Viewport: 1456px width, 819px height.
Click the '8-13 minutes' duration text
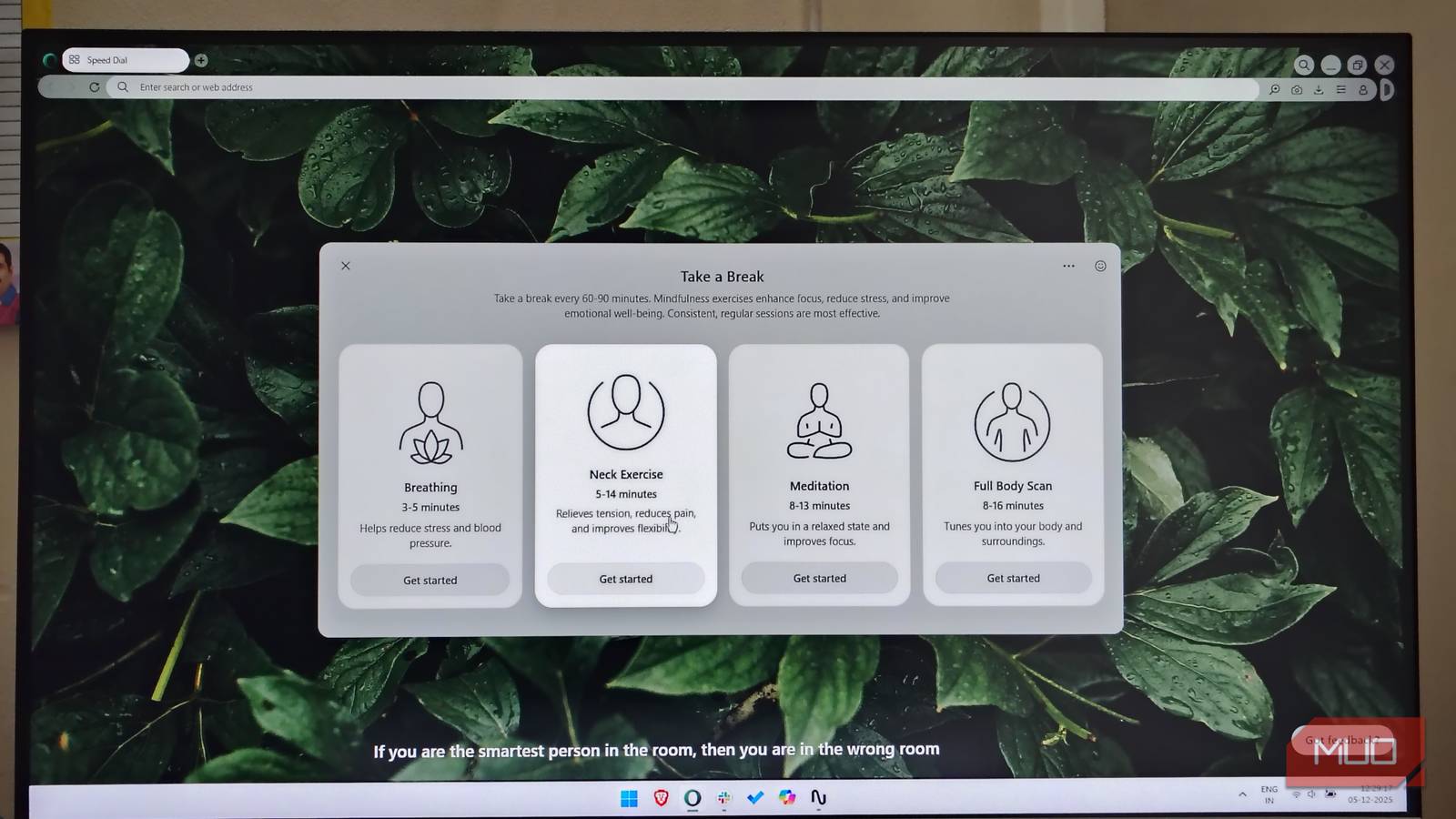[819, 505]
